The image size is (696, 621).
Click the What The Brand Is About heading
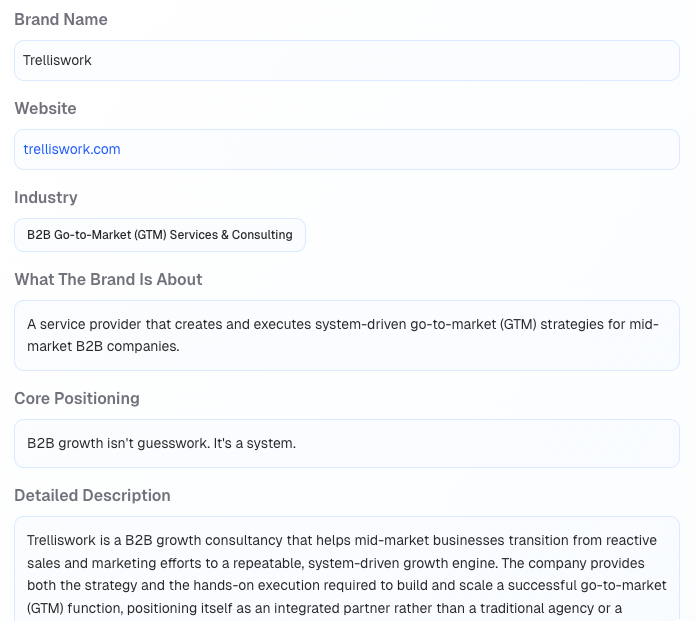coord(108,279)
